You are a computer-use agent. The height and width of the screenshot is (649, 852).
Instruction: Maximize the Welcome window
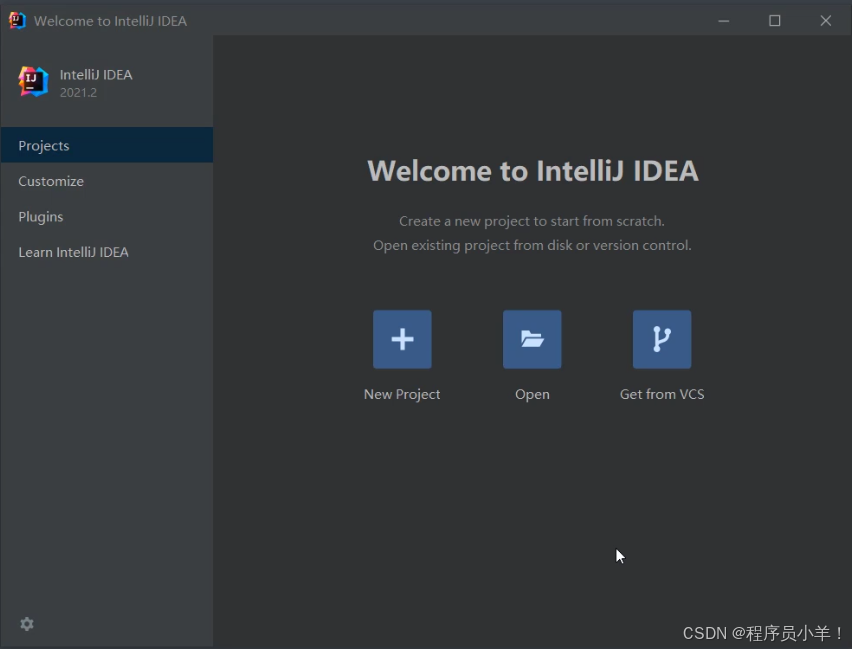point(774,21)
